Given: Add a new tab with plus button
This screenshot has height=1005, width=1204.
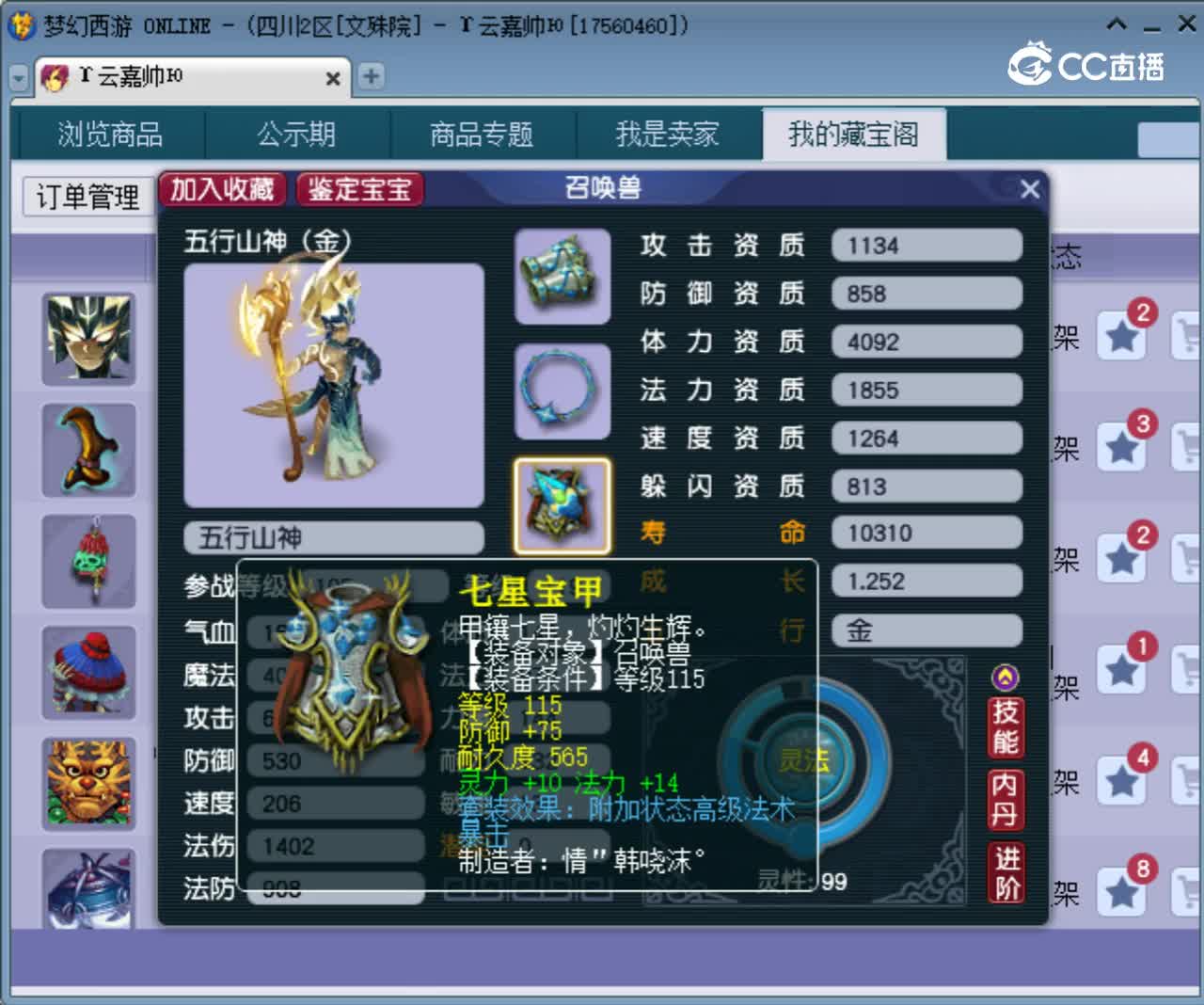Looking at the screenshot, I should pos(371,76).
